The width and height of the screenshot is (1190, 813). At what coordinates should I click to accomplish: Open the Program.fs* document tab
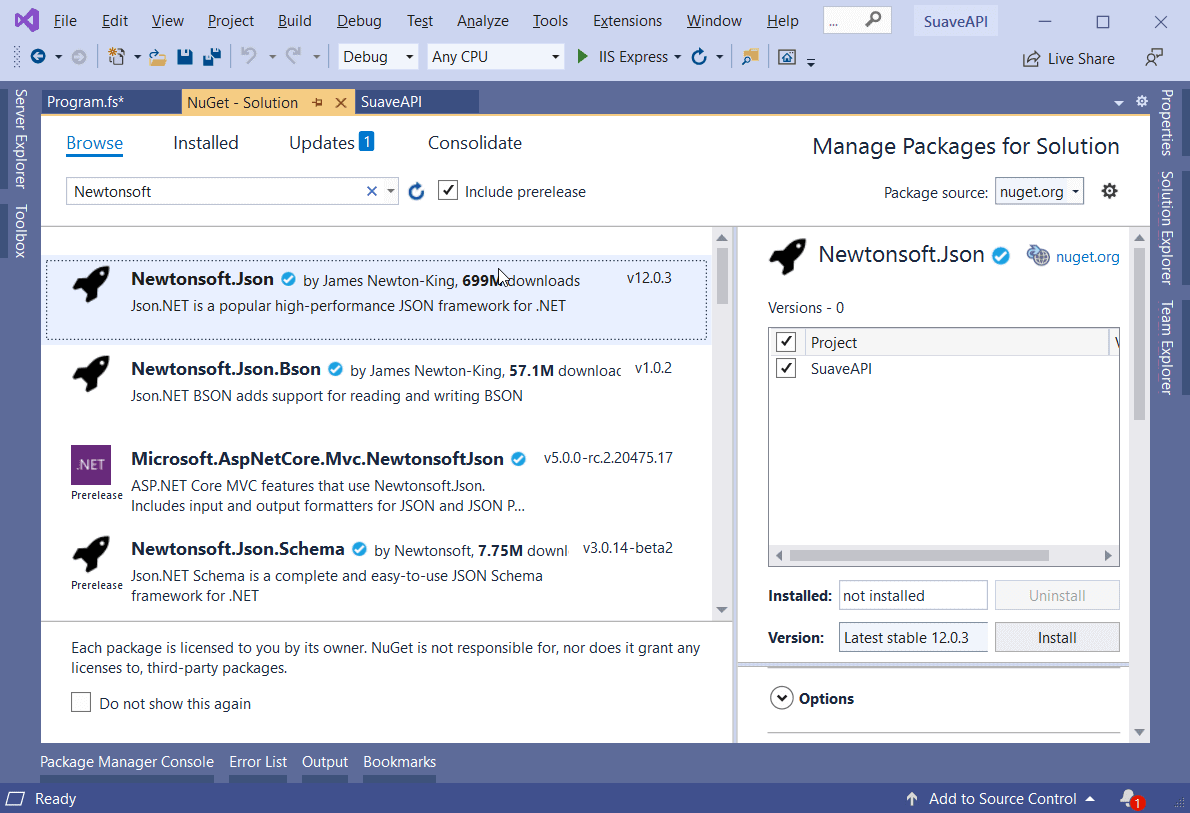110,102
